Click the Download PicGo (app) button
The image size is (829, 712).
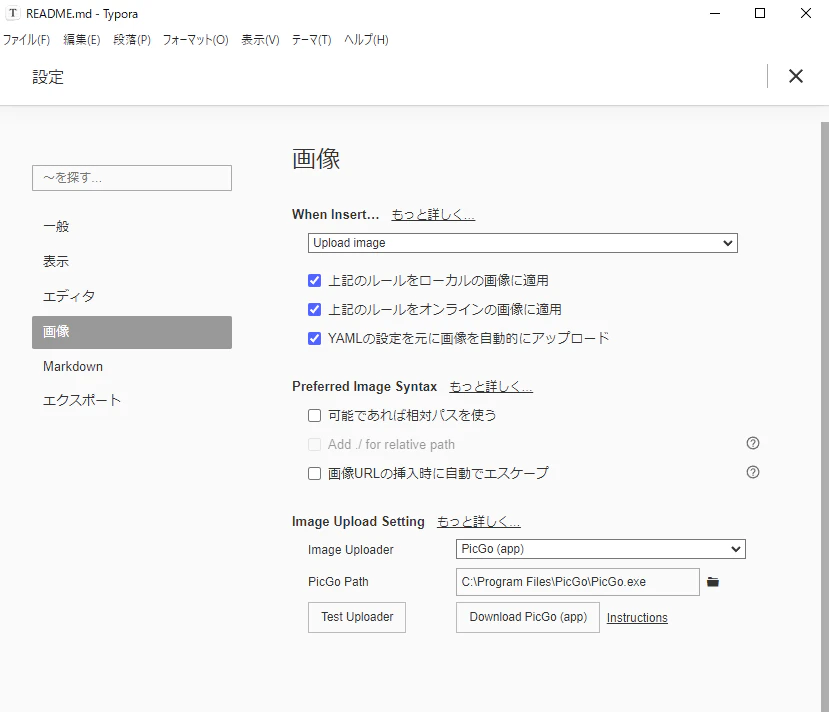(x=528, y=617)
